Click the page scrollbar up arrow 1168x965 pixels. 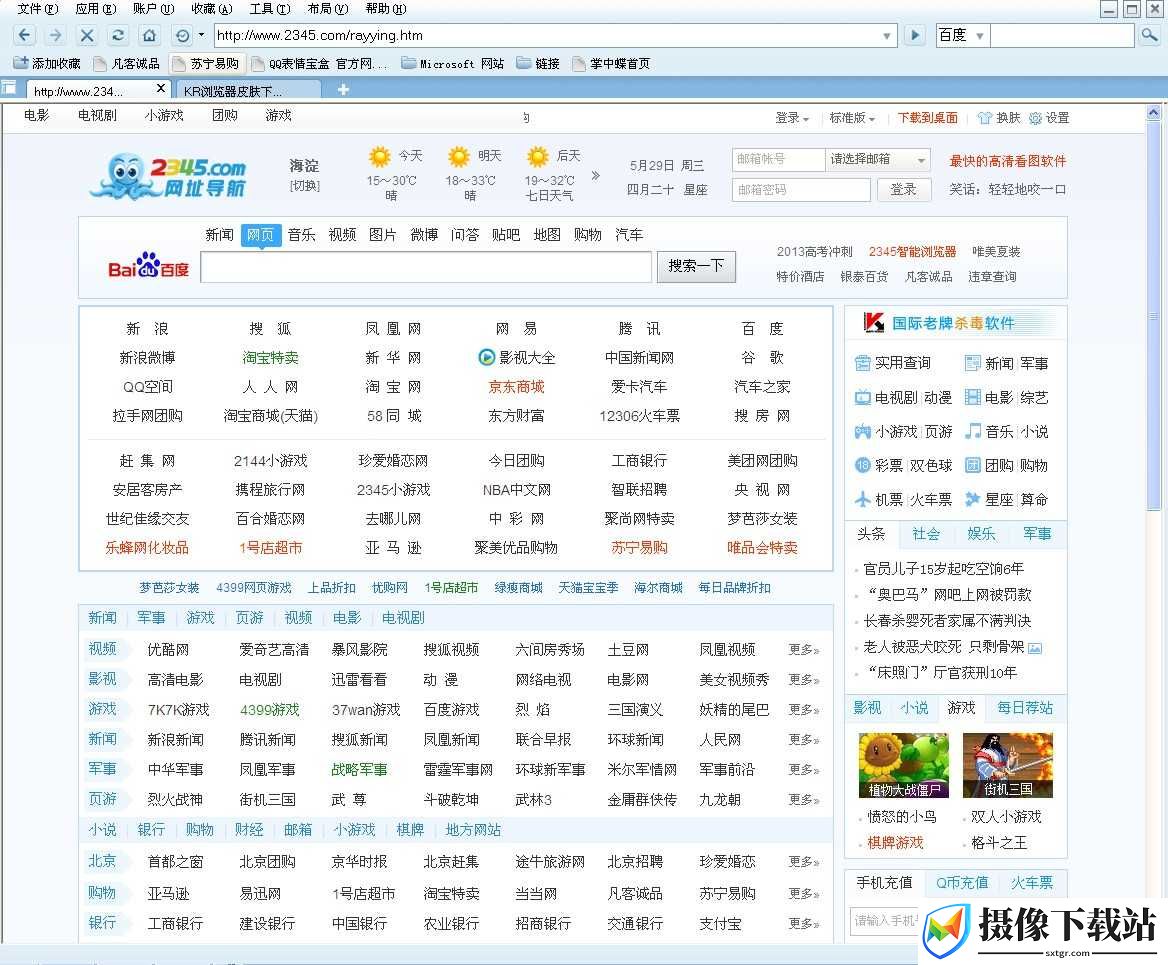point(1153,113)
